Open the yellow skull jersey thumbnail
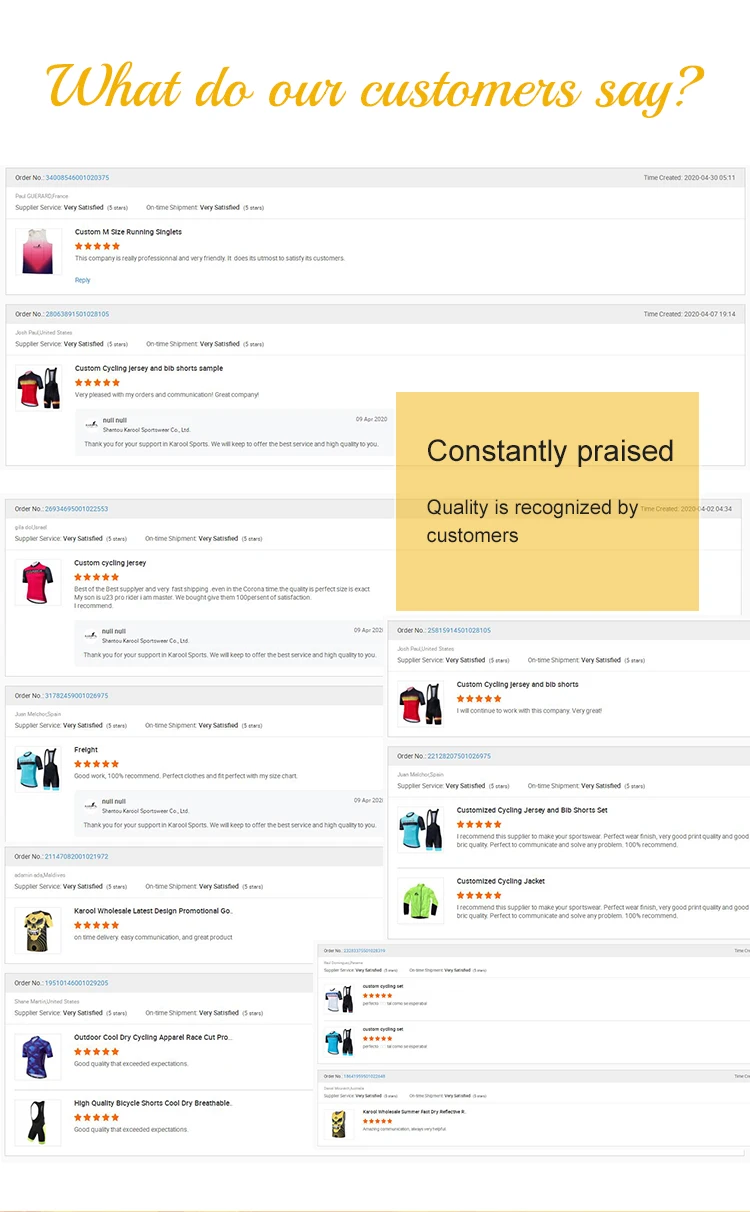Screen dimensions: 750x1212 coord(38,930)
